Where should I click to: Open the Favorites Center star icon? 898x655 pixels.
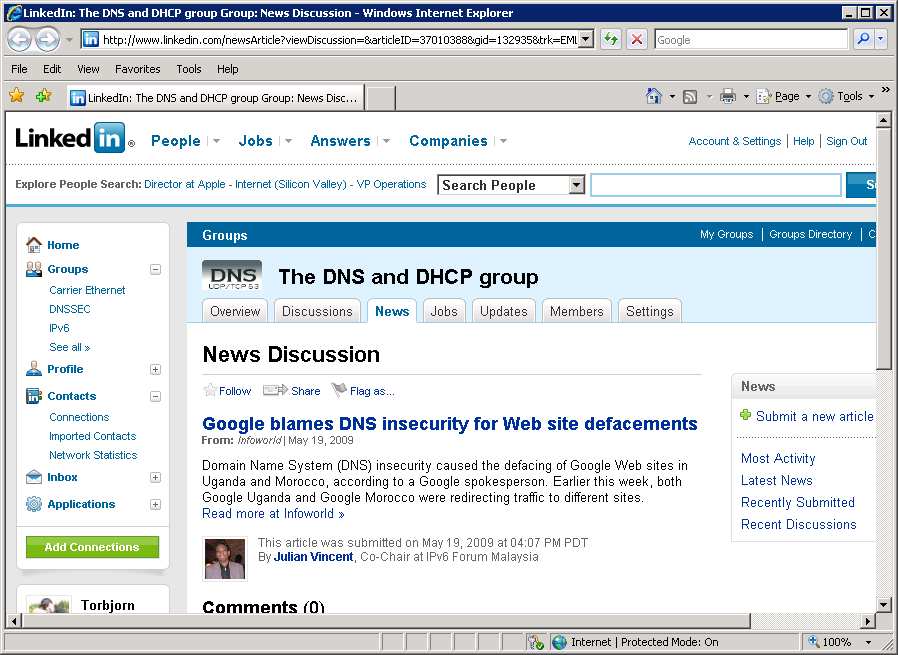pyautogui.click(x=17, y=96)
